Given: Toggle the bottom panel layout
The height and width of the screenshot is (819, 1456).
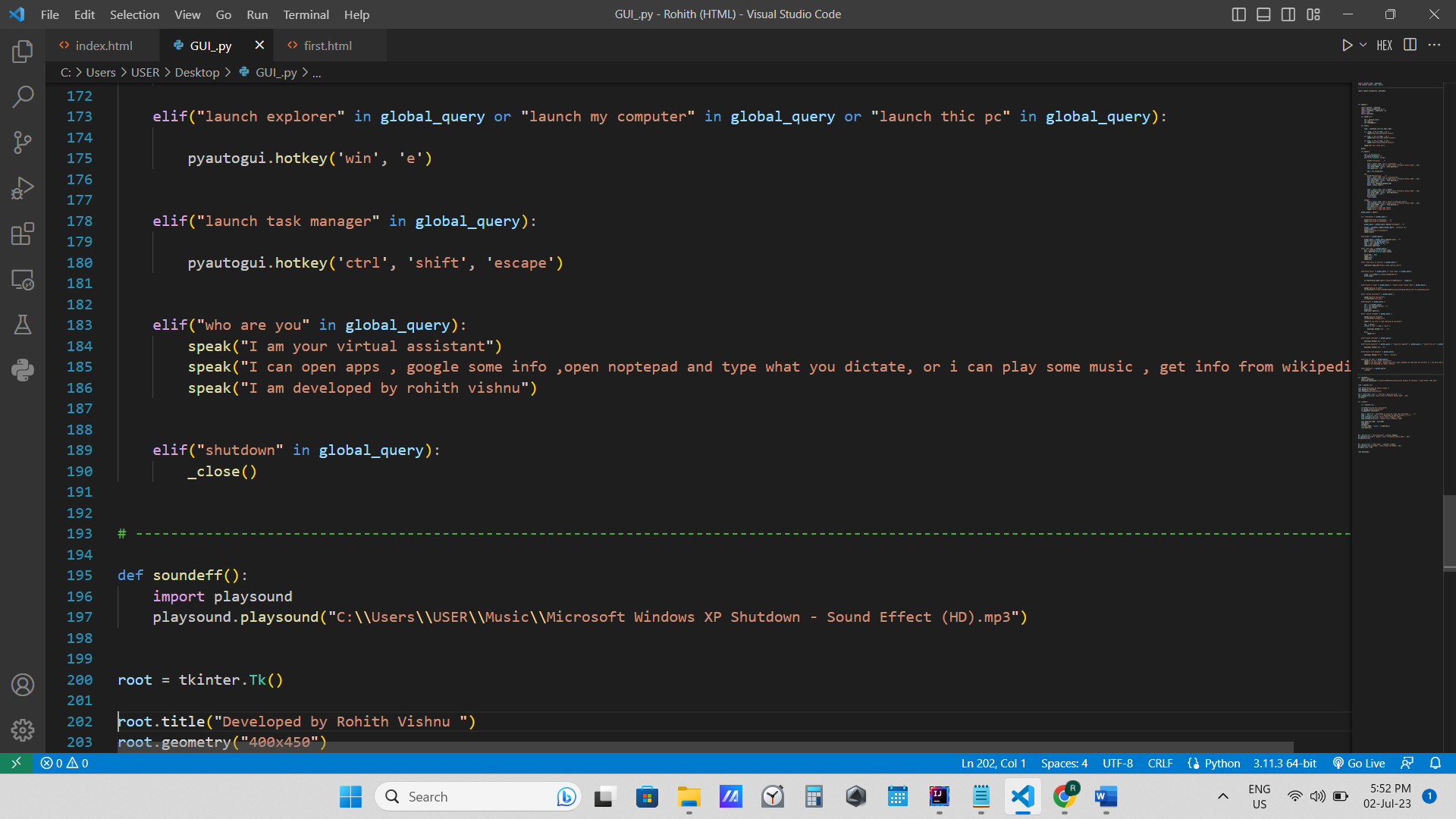Looking at the screenshot, I should 1263,14.
